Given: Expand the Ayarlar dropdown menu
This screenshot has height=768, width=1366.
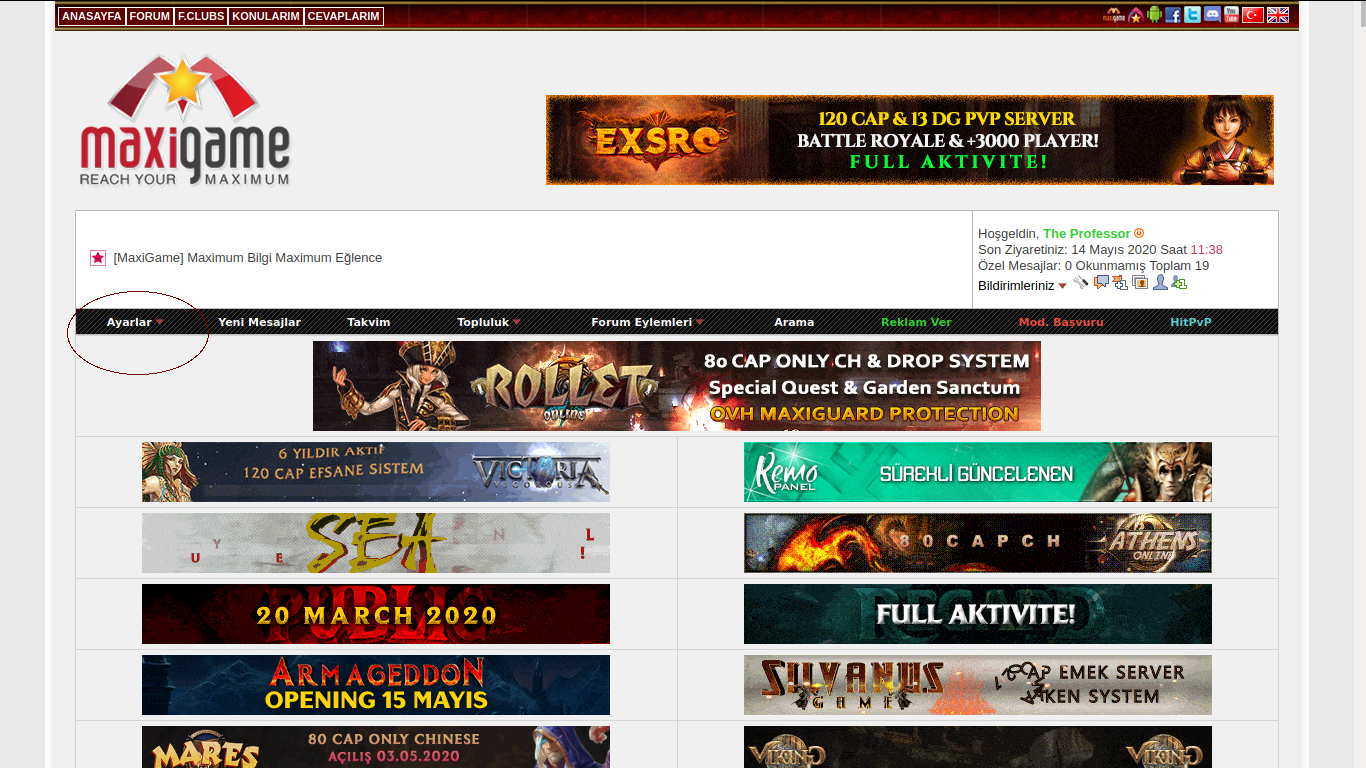Looking at the screenshot, I should click(135, 322).
